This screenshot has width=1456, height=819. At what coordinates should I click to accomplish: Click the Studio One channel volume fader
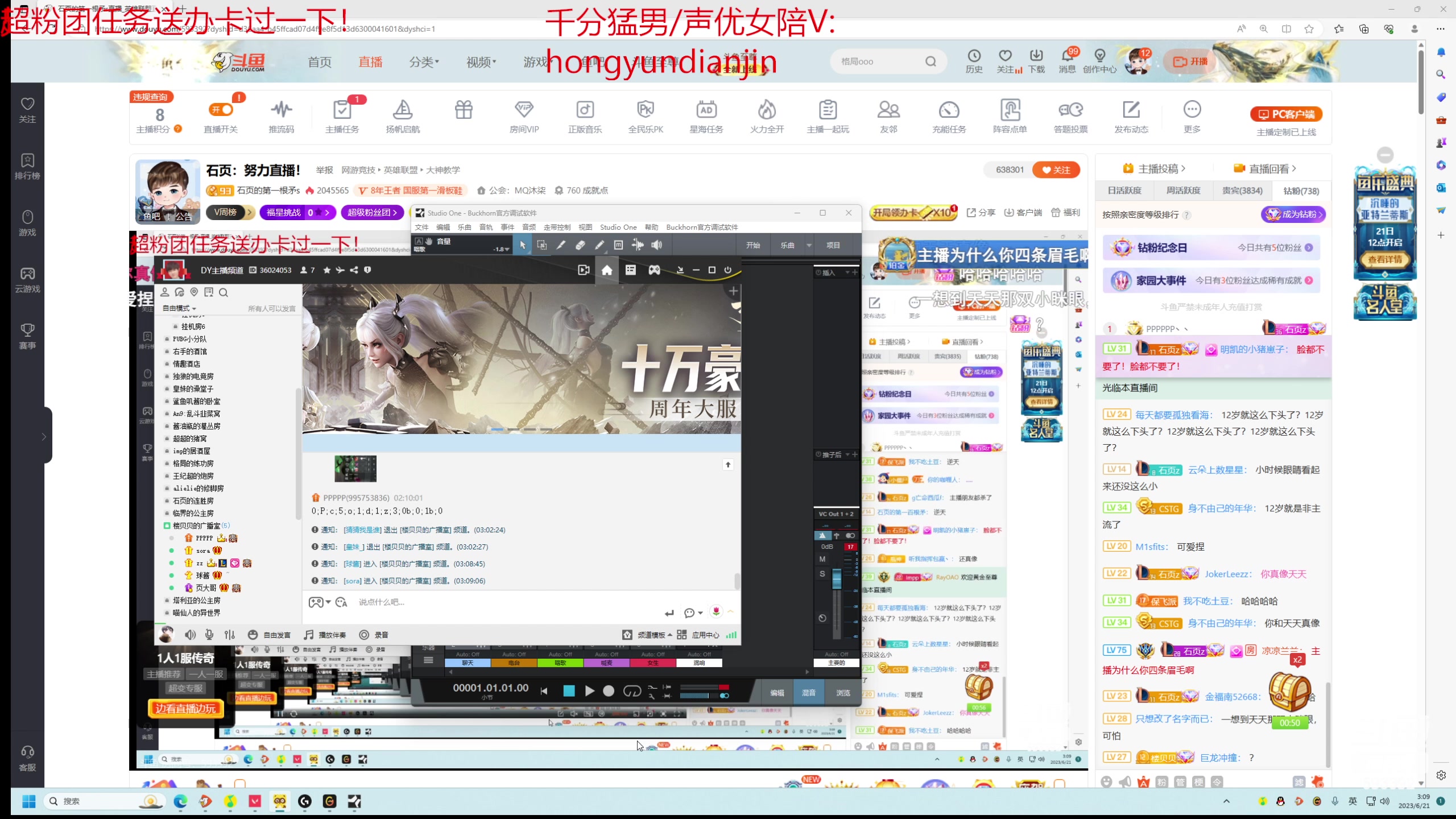point(836,578)
